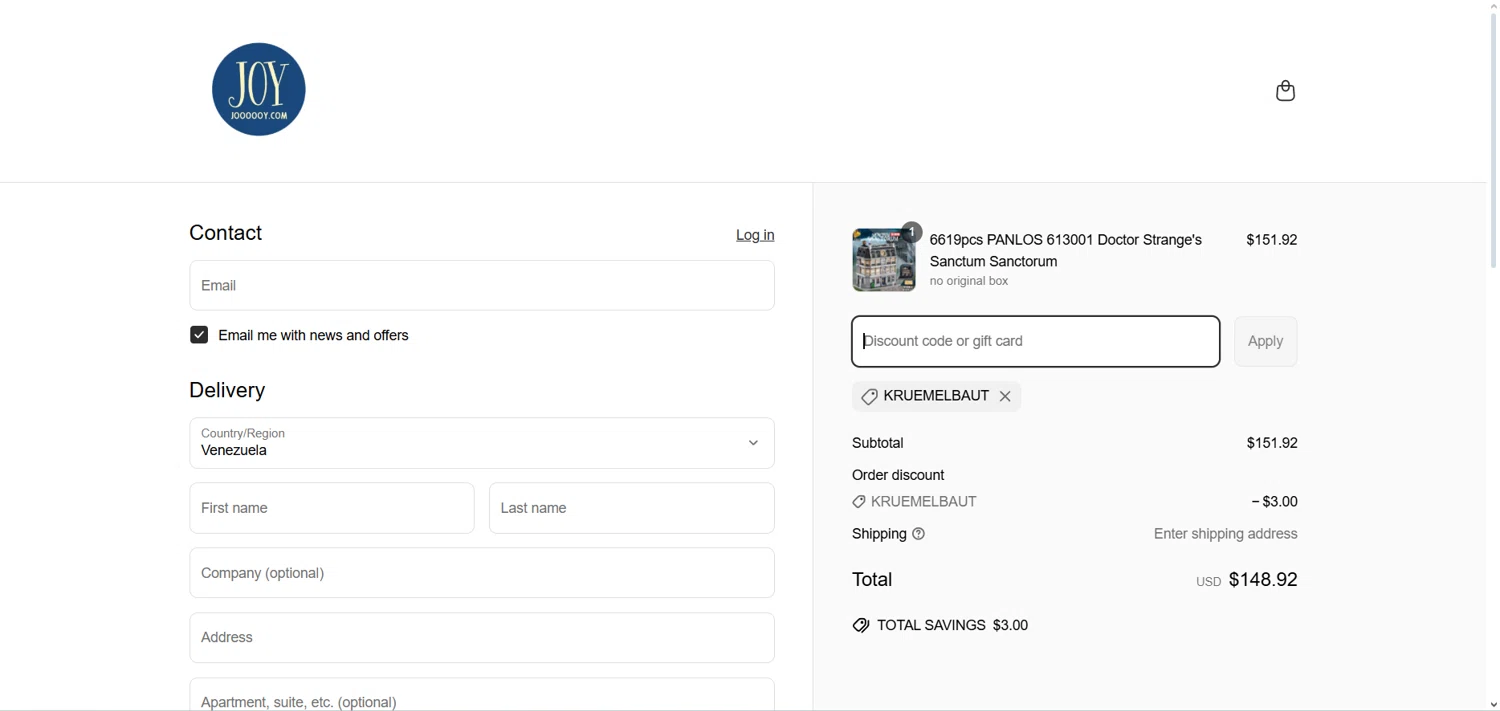Expand the Country/Region chevron arrow

754,443
